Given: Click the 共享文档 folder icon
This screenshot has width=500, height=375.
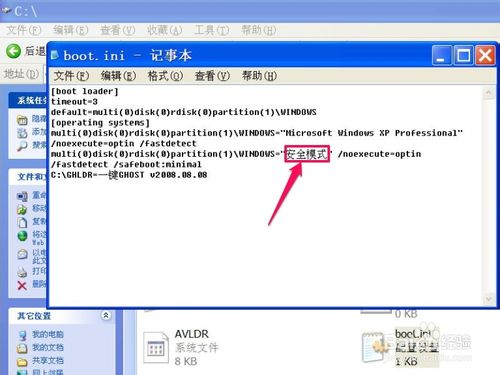Looking at the screenshot, I should [22, 361].
